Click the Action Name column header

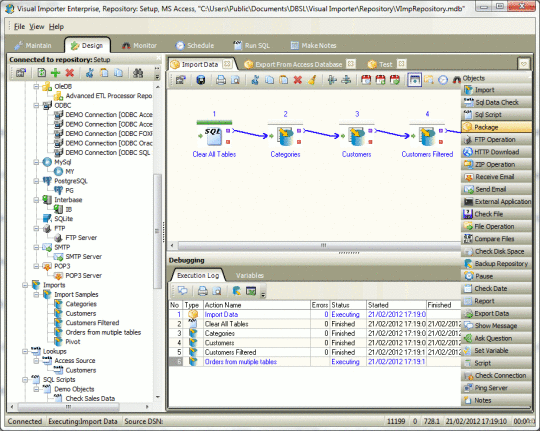tap(257, 305)
